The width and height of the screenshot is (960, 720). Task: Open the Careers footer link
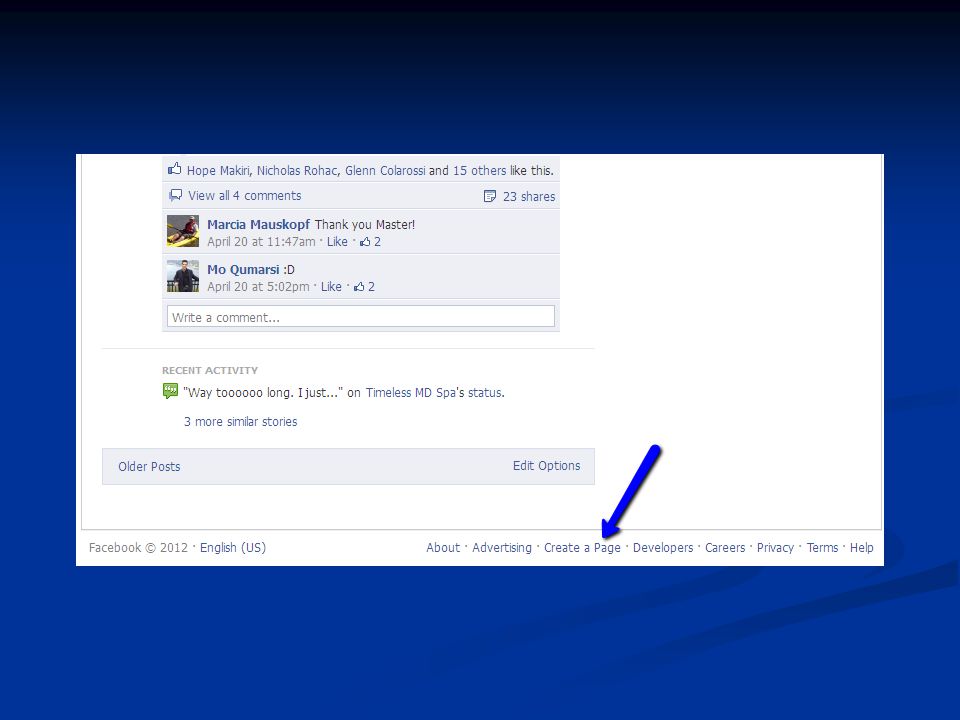coord(725,547)
